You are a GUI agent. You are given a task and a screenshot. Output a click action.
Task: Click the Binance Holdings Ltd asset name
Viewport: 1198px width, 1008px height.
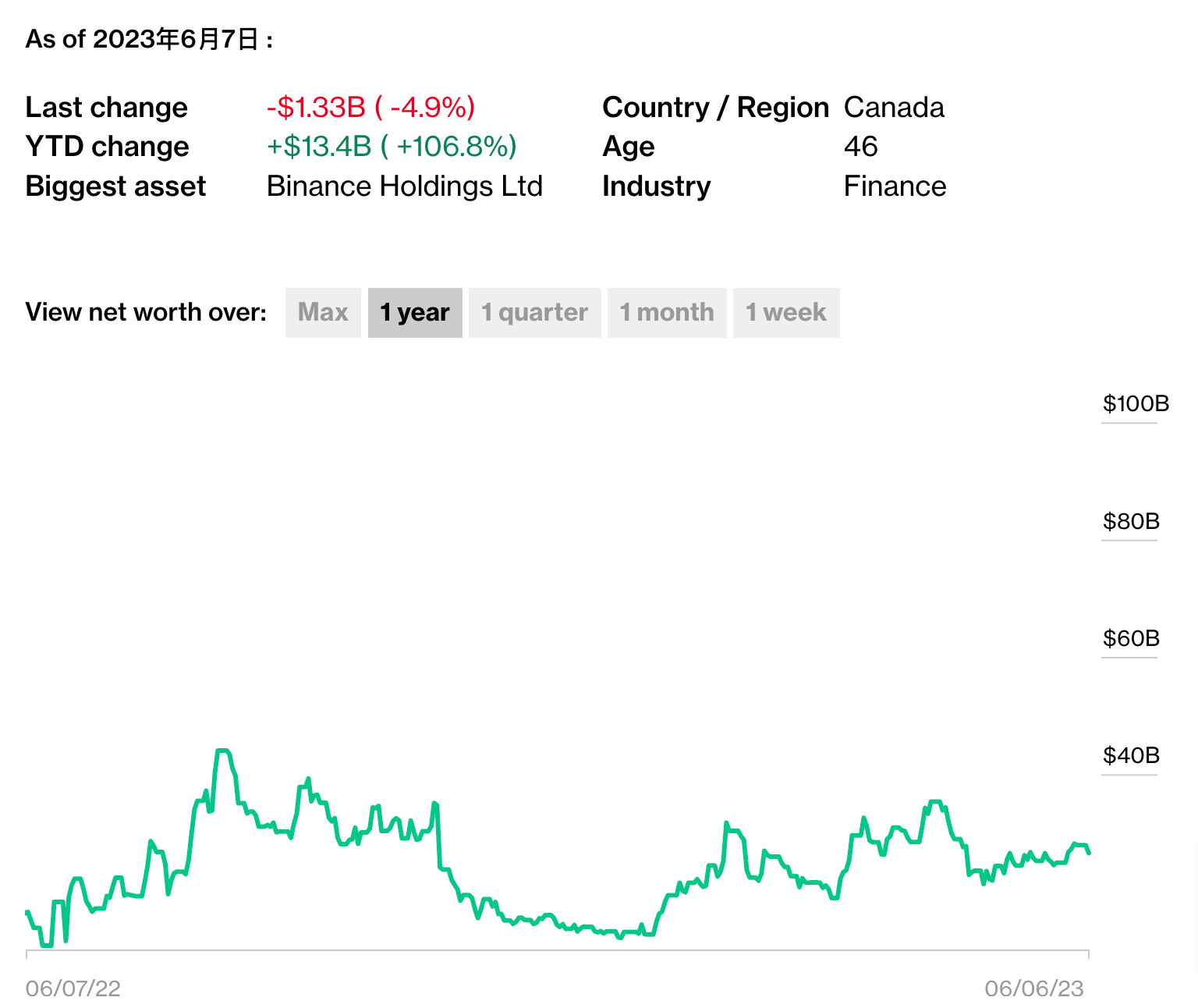coord(404,186)
